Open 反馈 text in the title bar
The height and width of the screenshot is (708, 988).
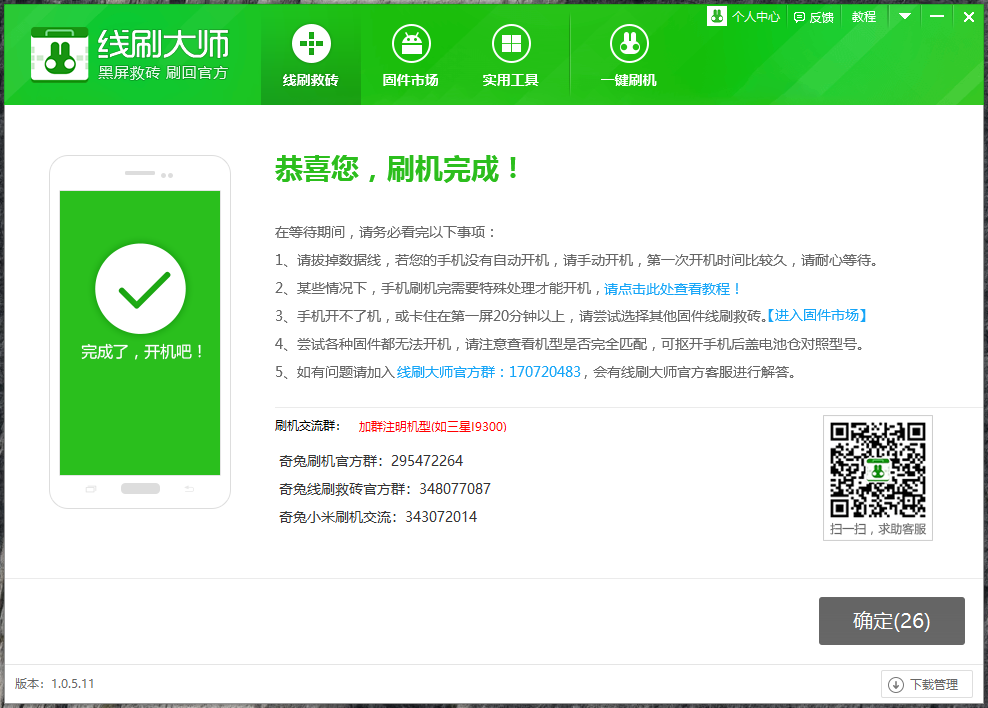click(822, 18)
